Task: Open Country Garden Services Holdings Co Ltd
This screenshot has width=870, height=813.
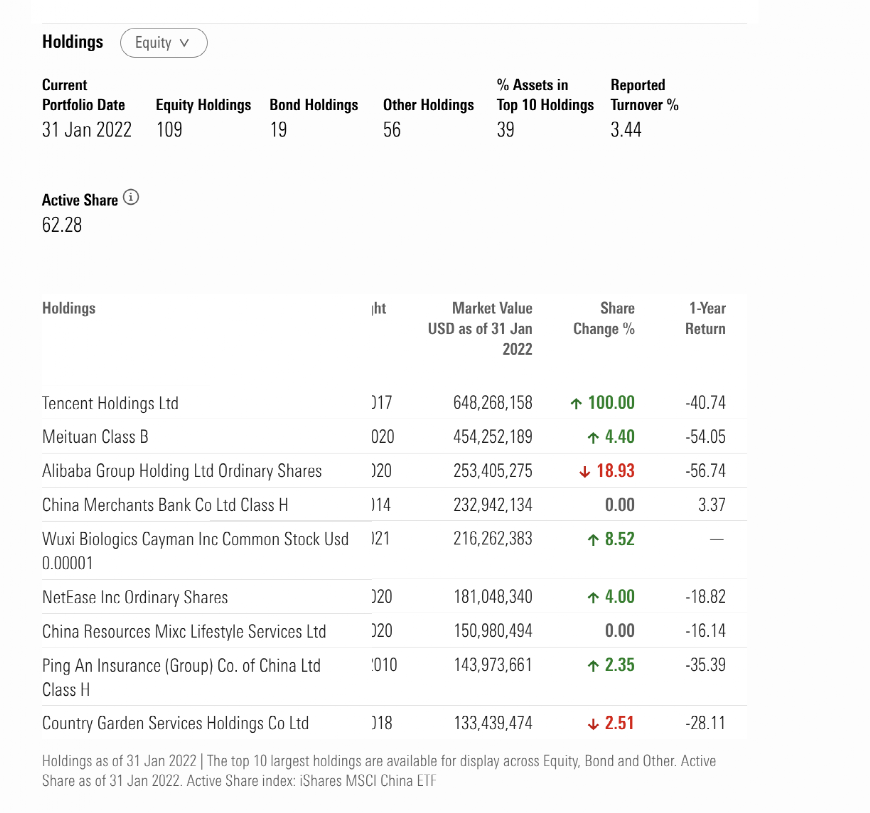Action: [175, 723]
